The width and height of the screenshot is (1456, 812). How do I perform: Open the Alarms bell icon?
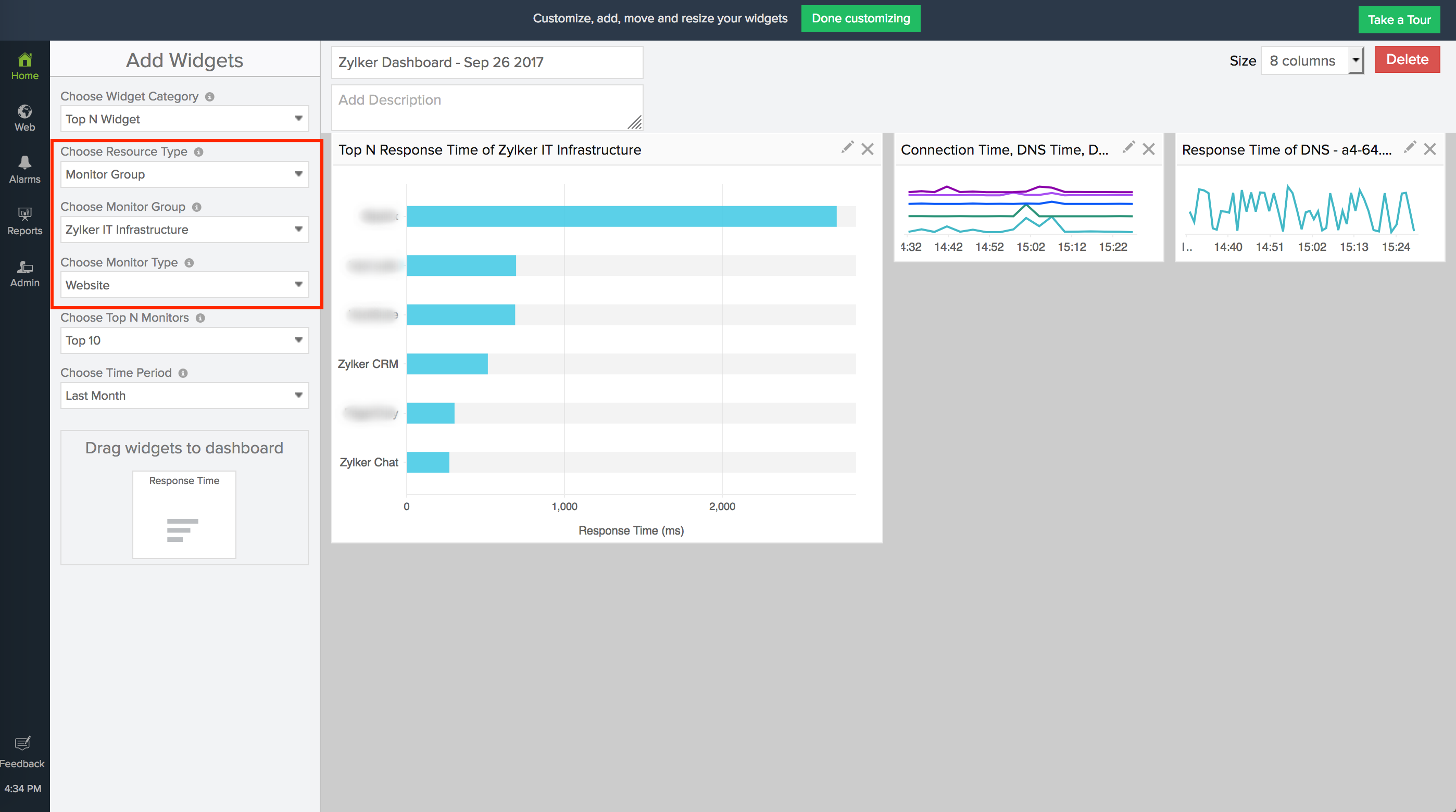coord(24,163)
